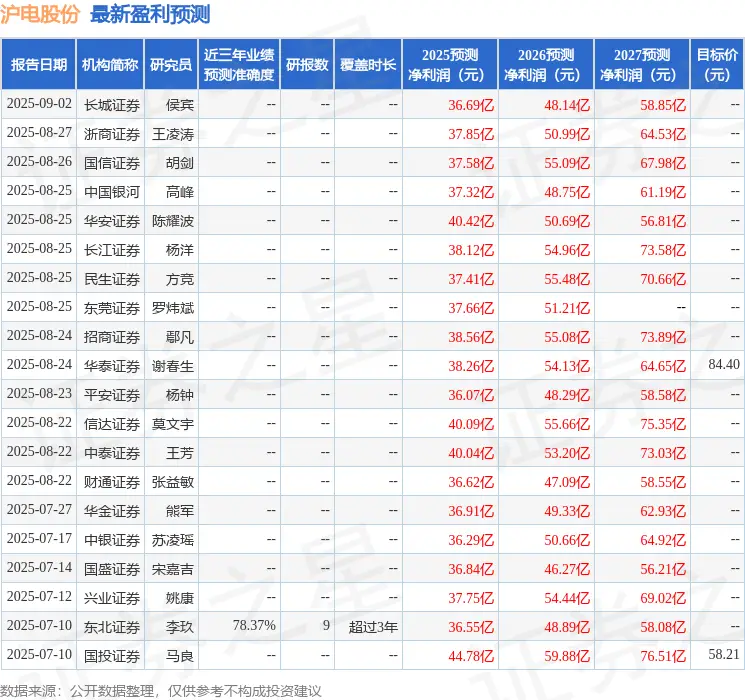Click researcher name 罗炜斌
The width and height of the screenshot is (745, 700).
click(173, 308)
